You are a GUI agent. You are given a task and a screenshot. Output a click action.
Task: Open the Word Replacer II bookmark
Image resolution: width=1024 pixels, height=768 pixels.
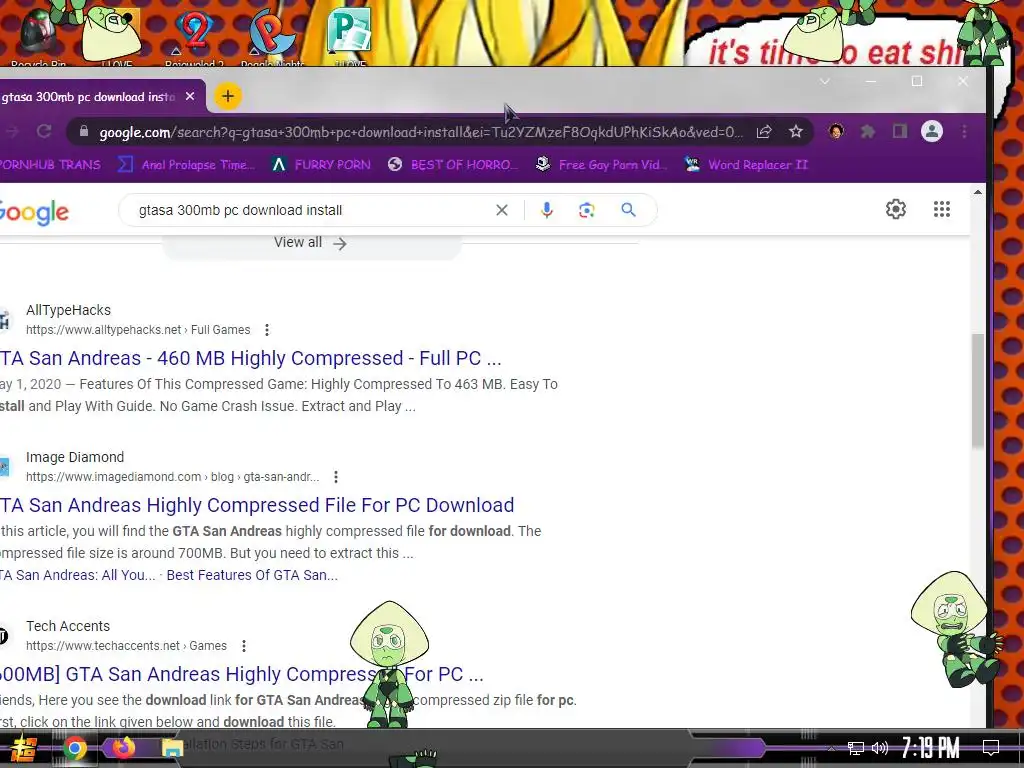click(746, 165)
